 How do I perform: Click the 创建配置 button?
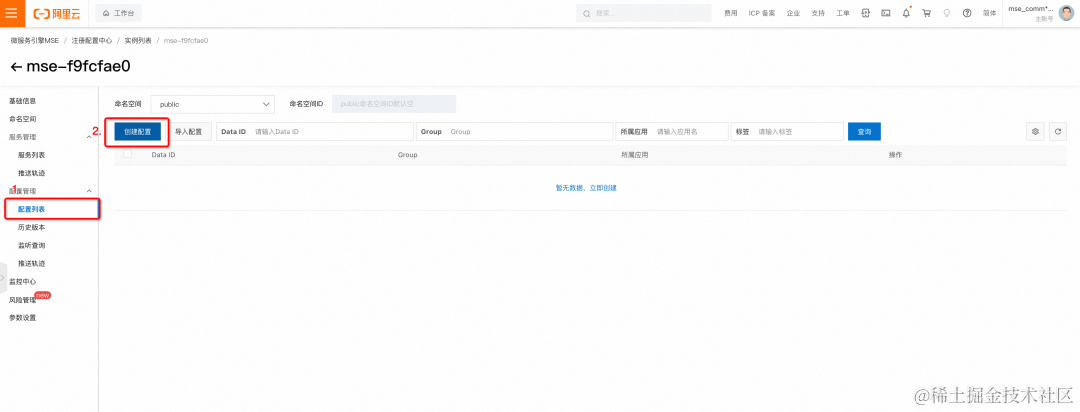click(138, 132)
